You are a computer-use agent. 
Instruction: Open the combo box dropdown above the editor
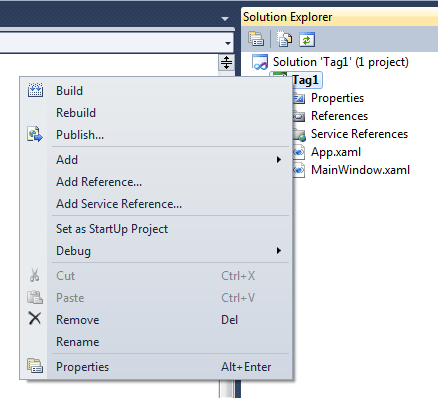click(228, 43)
